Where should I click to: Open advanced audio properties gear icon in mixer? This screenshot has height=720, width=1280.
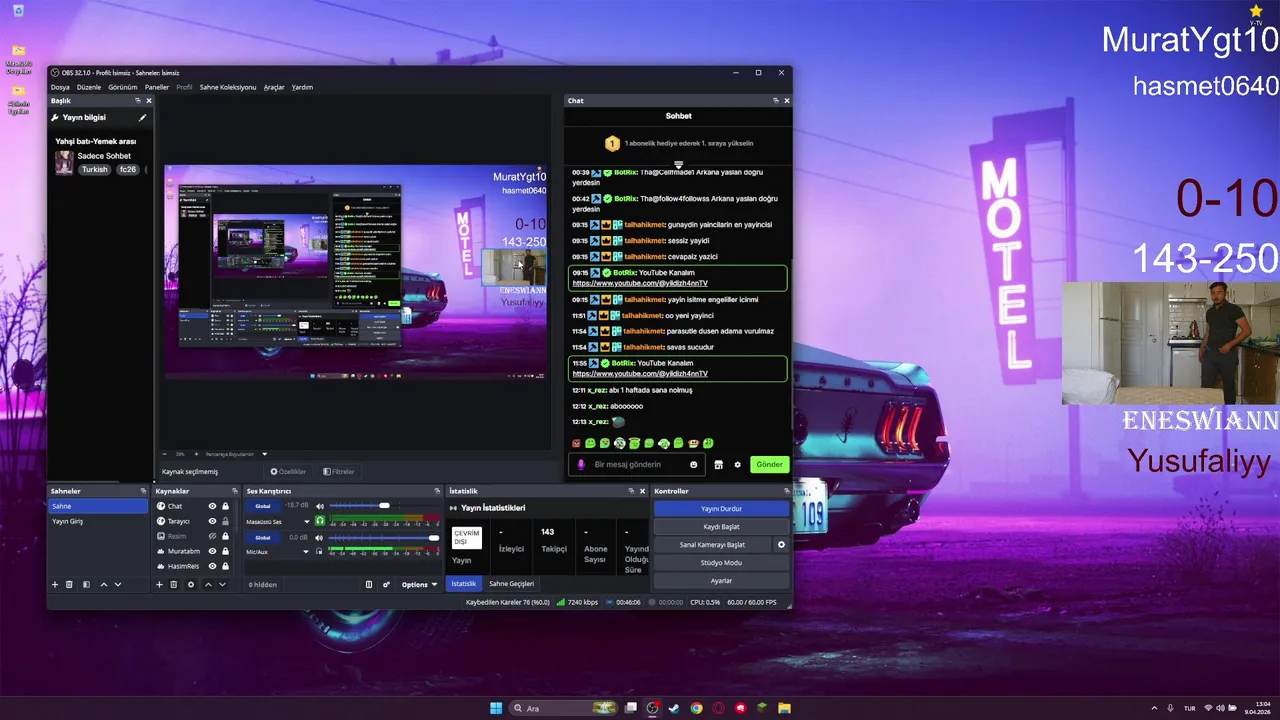click(x=386, y=584)
